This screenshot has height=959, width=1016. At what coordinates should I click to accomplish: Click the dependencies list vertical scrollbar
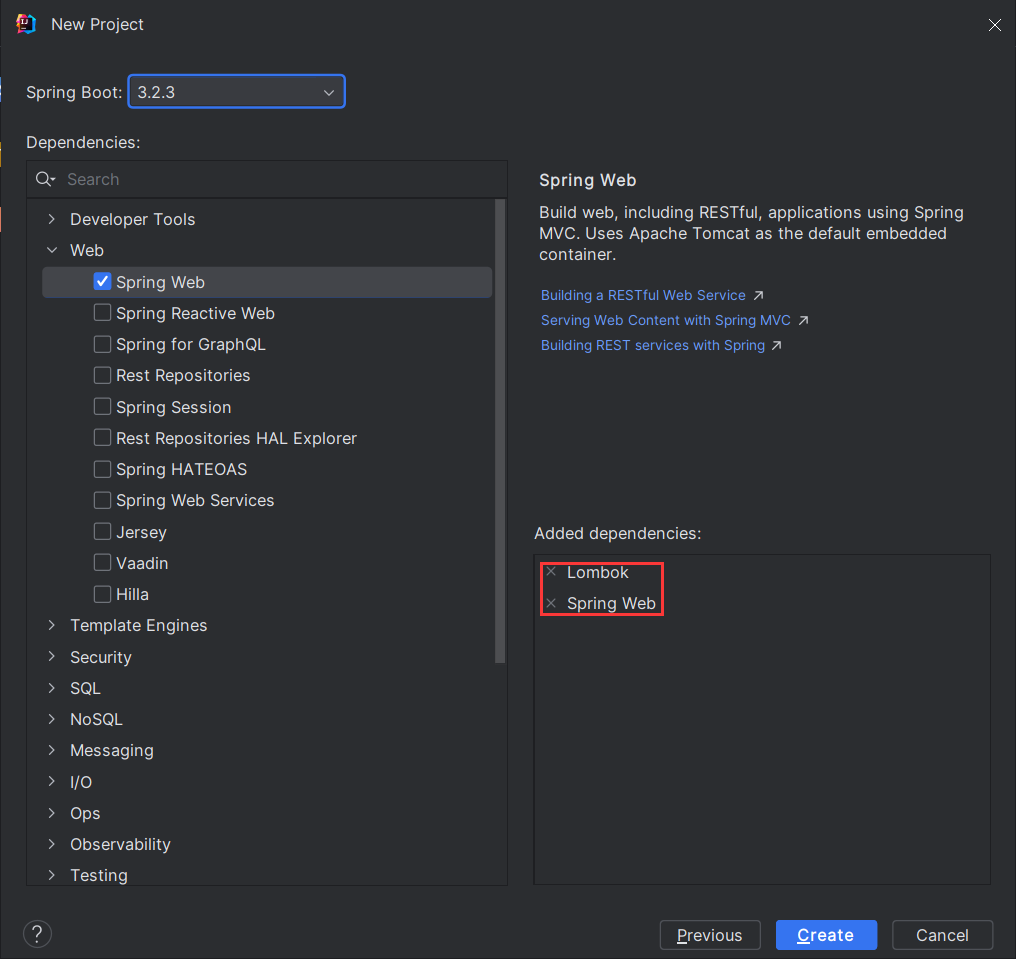500,431
